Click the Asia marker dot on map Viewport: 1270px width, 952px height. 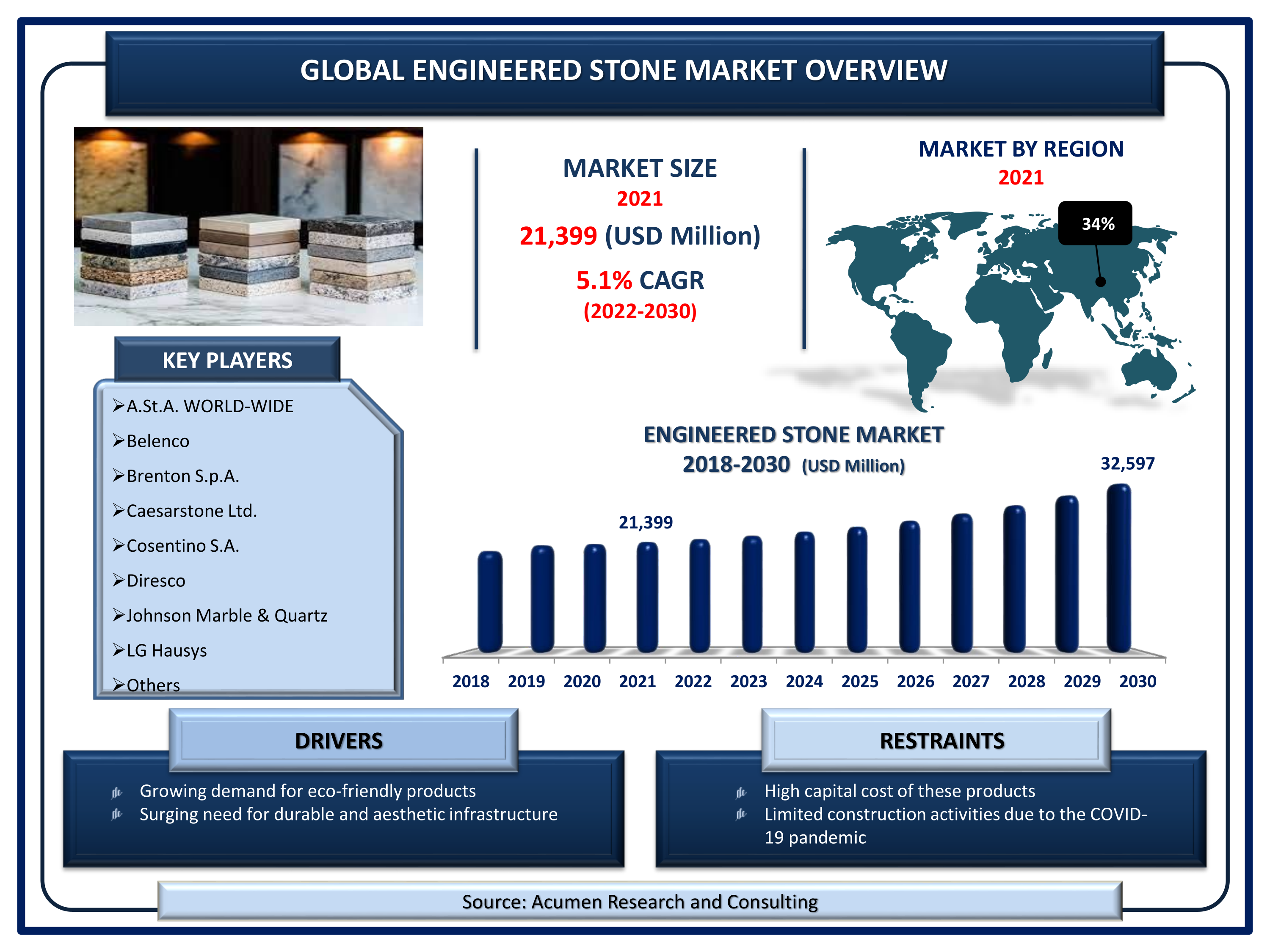tap(1100, 282)
